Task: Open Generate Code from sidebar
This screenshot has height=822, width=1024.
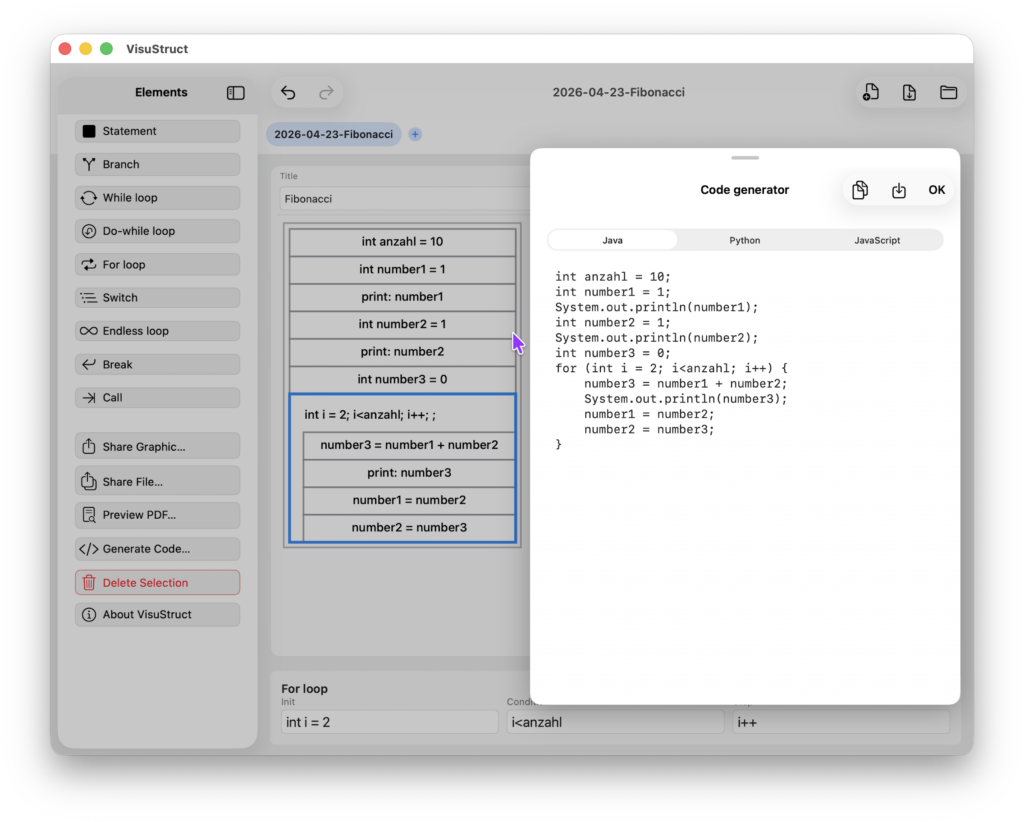Action: pos(157,549)
